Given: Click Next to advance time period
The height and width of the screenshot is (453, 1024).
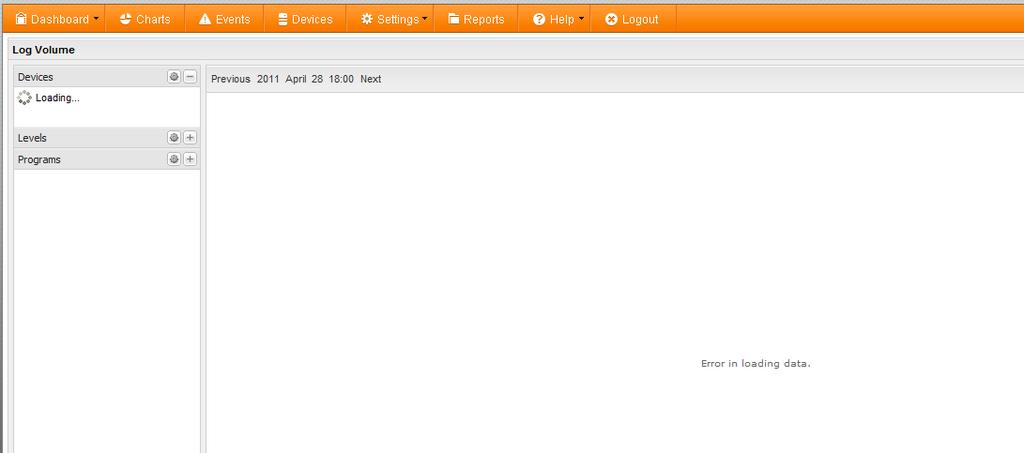Looking at the screenshot, I should pos(370,79).
